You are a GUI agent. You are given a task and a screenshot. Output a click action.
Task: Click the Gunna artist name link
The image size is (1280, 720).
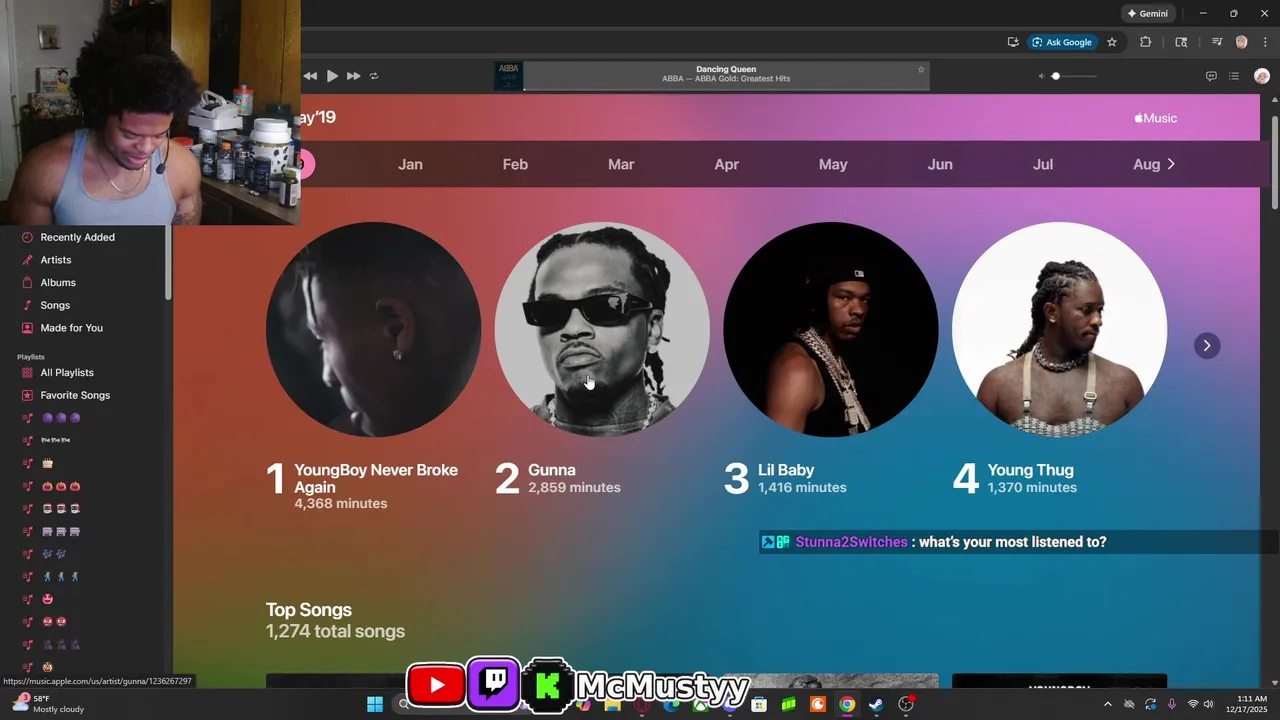pos(552,470)
